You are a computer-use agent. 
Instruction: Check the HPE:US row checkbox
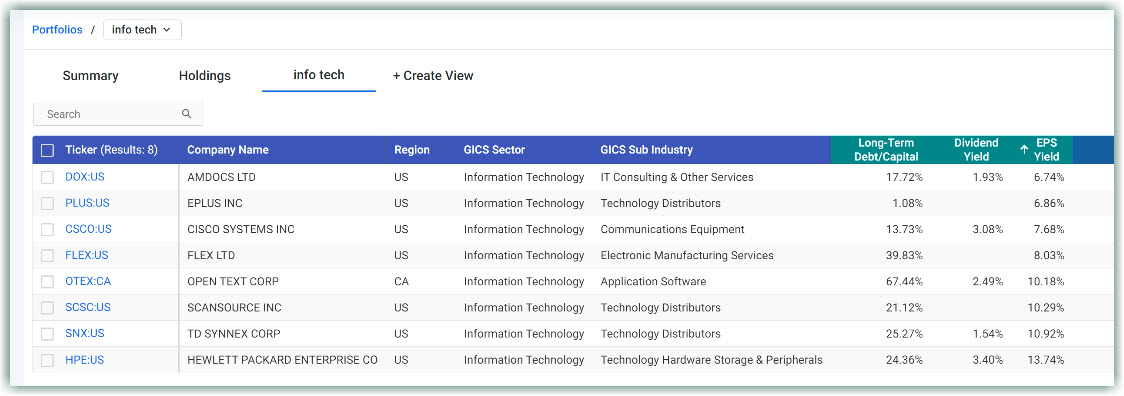pos(47,360)
